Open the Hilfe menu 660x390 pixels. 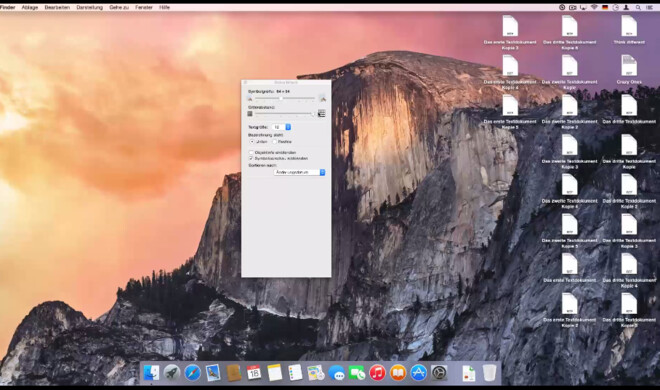click(165, 7)
